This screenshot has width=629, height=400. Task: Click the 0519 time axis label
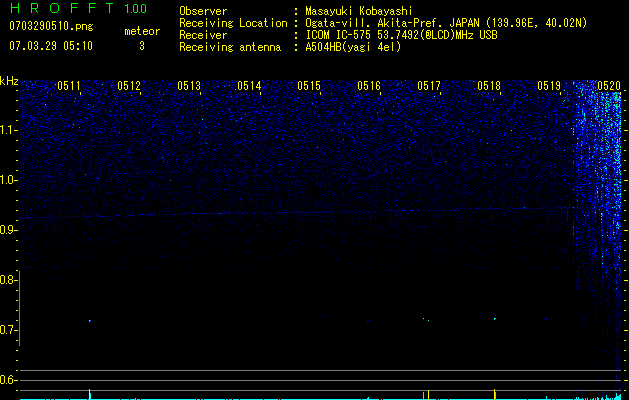click(x=549, y=85)
